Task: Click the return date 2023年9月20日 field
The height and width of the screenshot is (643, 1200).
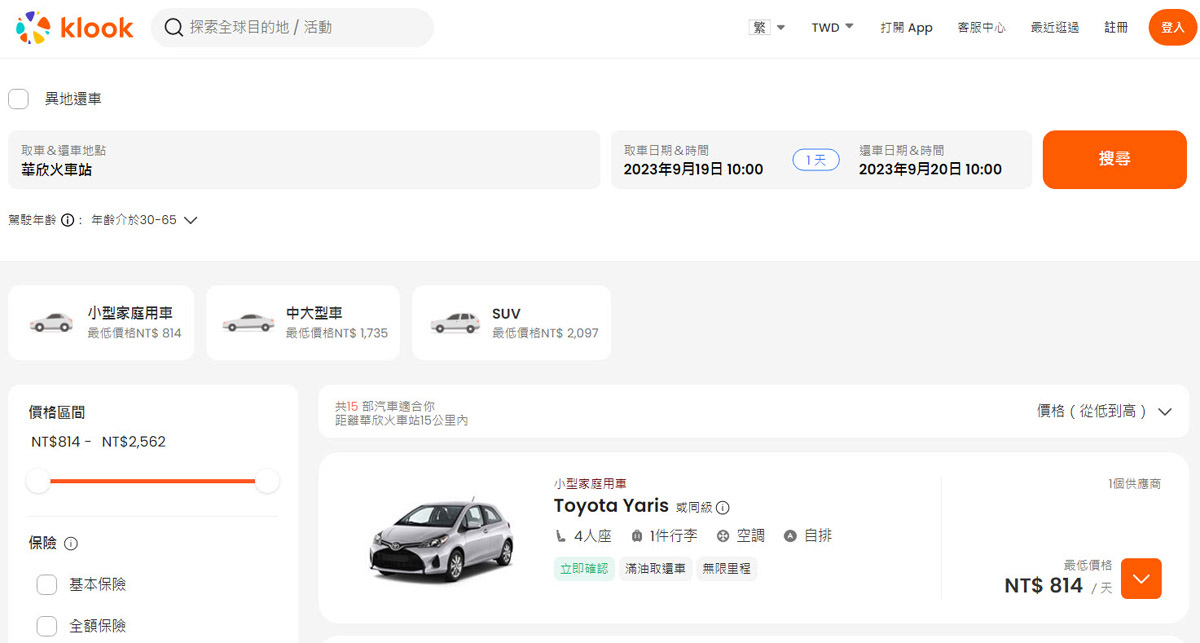Action: point(930,160)
